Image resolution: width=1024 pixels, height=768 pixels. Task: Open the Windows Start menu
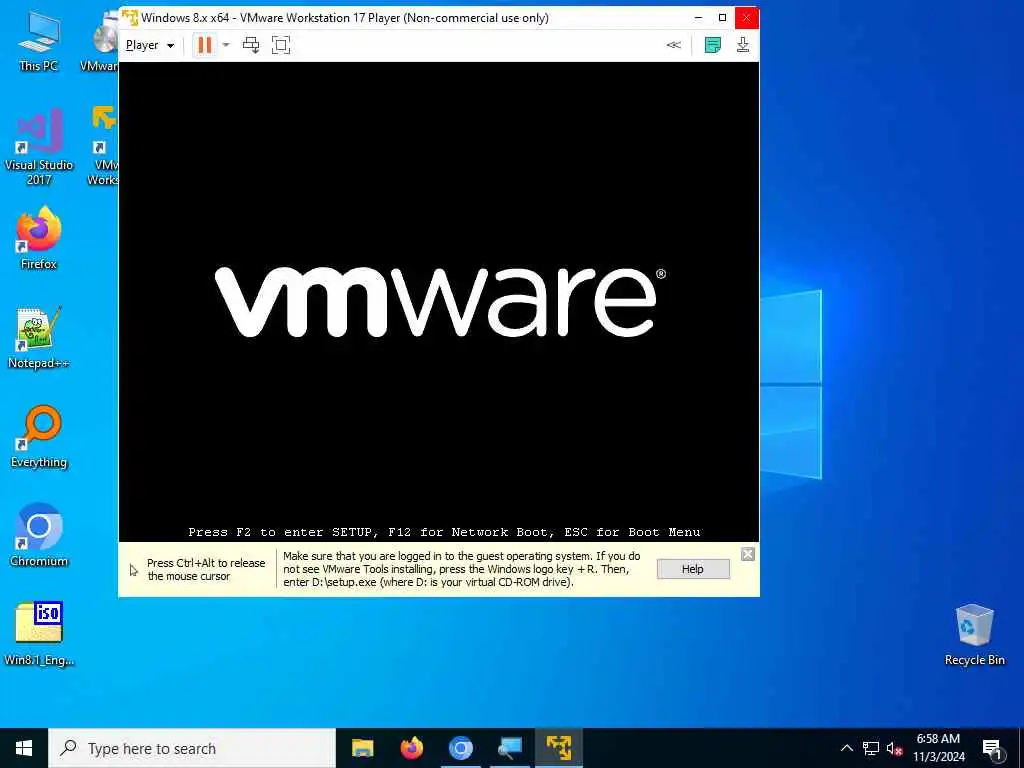(24, 748)
